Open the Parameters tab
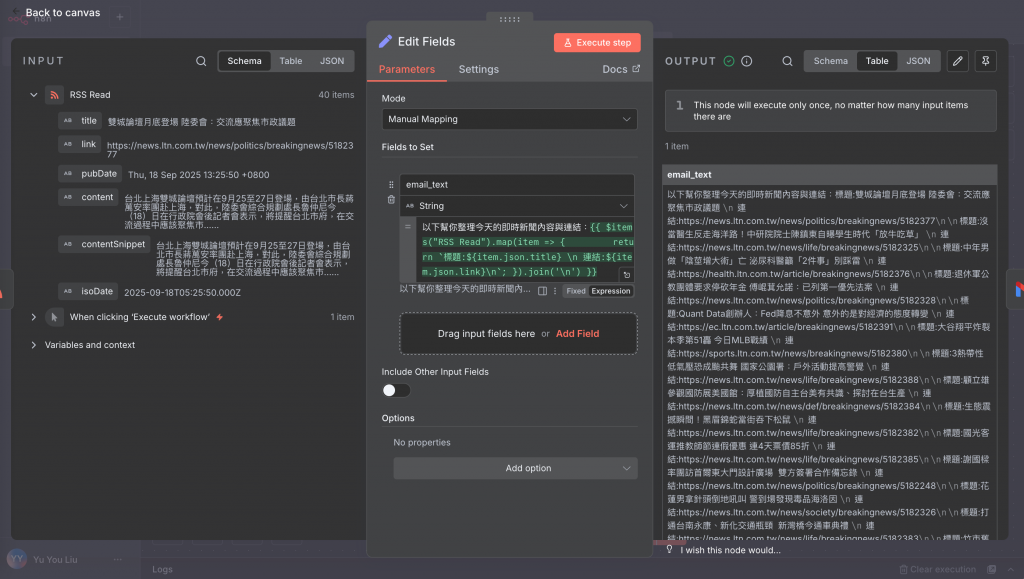The width and height of the screenshot is (1024, 579). [x=406, y=69]
